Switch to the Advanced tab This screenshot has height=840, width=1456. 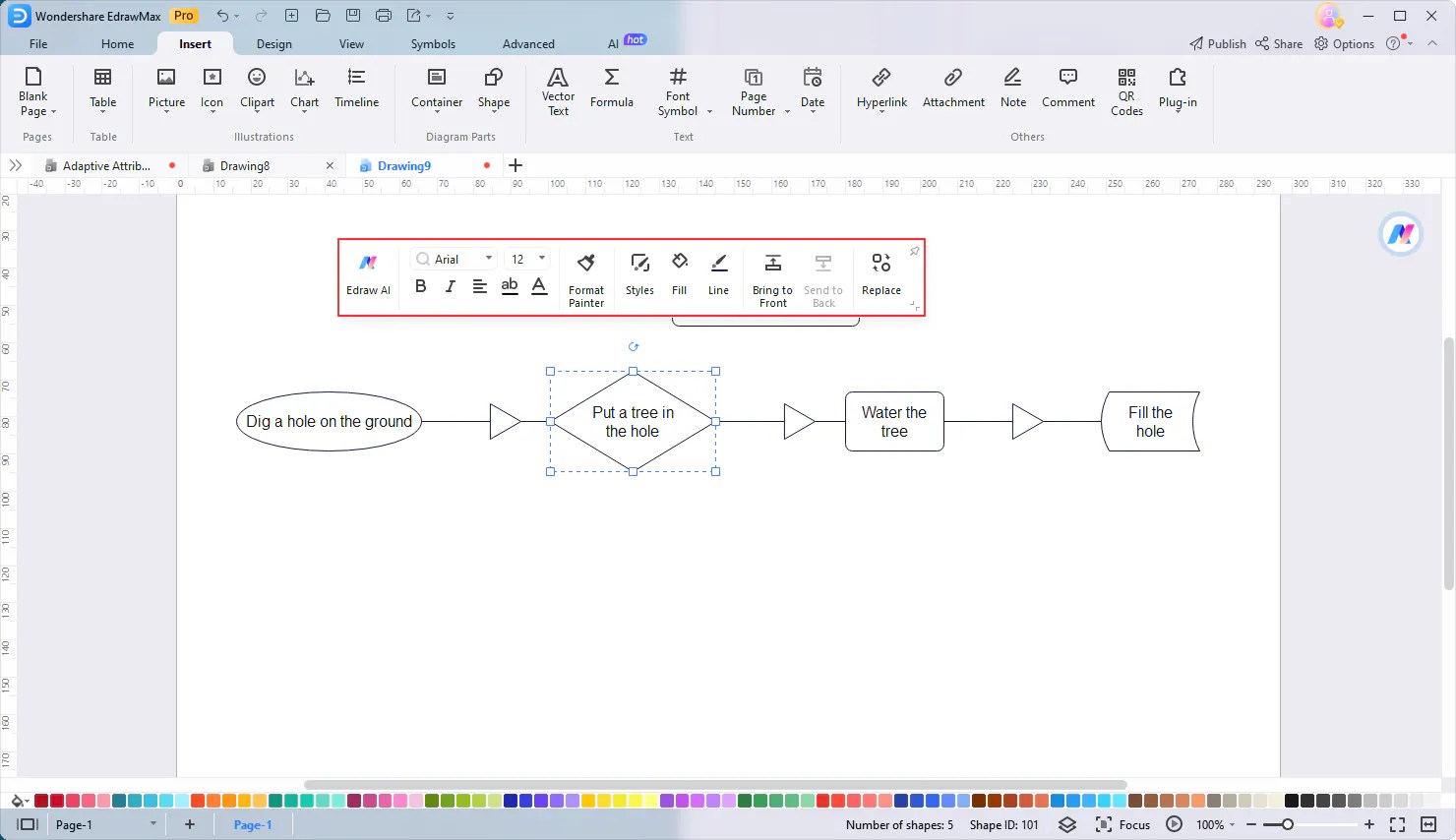click(528, 43)
